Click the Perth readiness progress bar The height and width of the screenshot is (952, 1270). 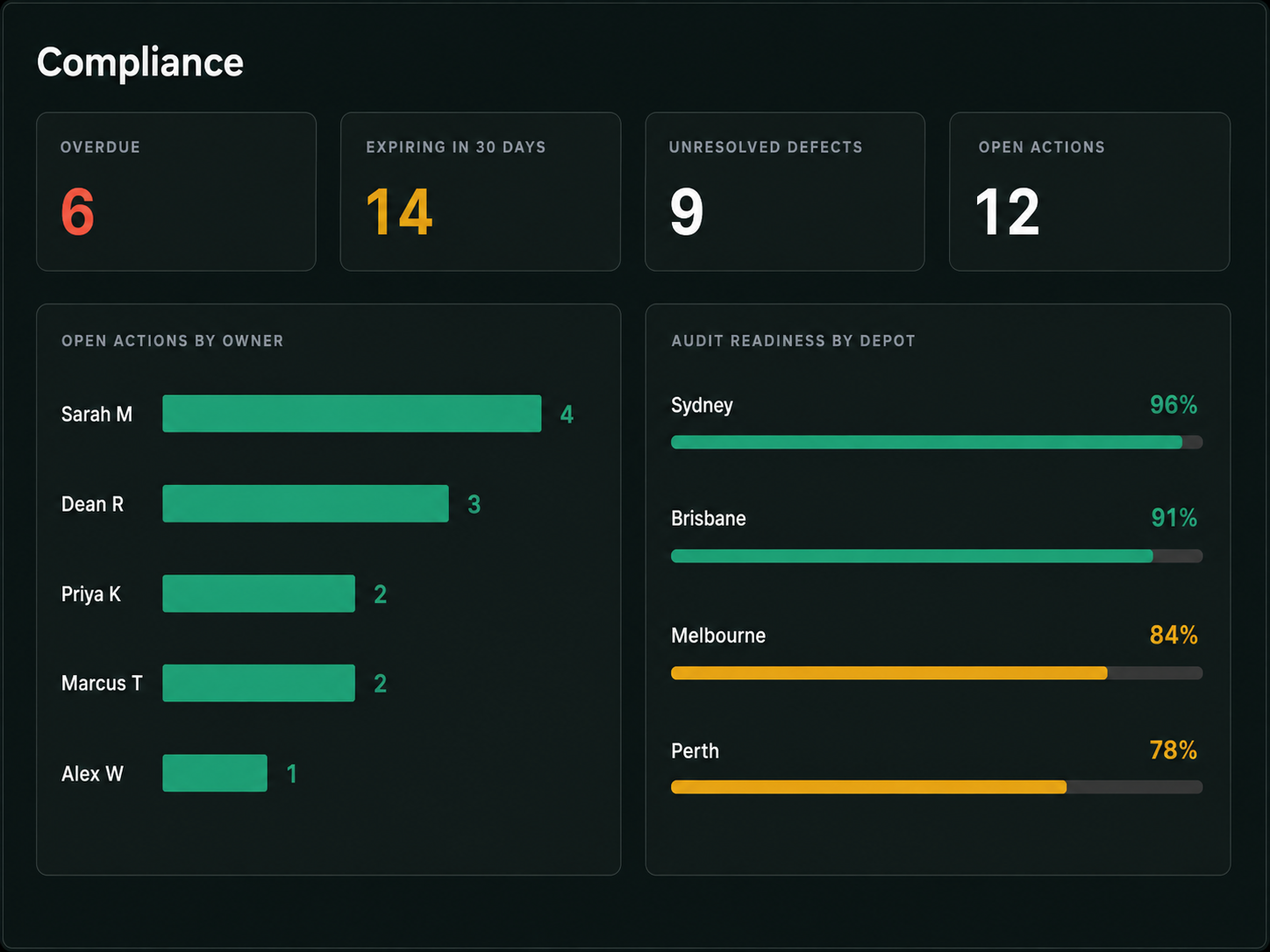[937, 787]
